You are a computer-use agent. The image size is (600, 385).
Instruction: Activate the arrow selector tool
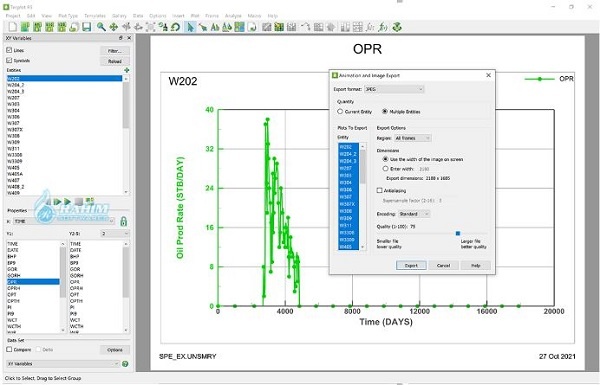coord(190,27)
